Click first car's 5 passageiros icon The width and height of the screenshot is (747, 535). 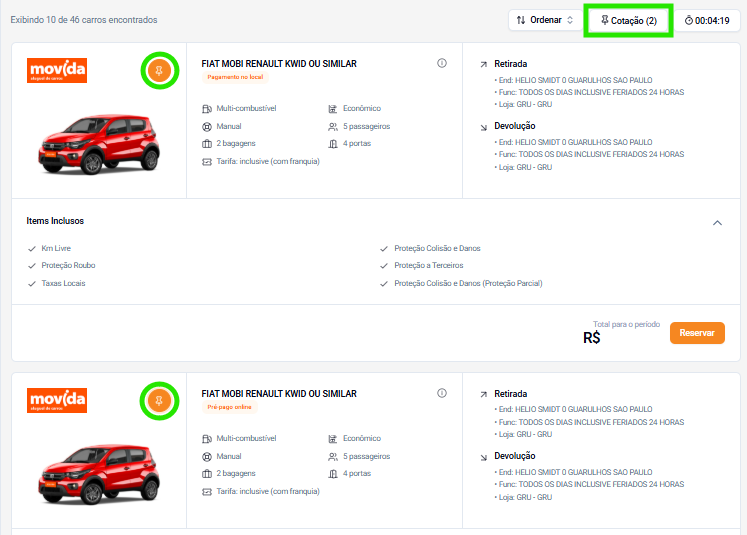(333, 127)
